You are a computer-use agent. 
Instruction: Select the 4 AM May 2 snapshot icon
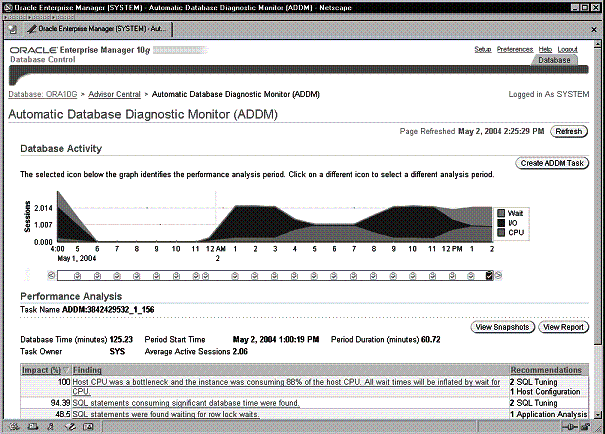294,276
